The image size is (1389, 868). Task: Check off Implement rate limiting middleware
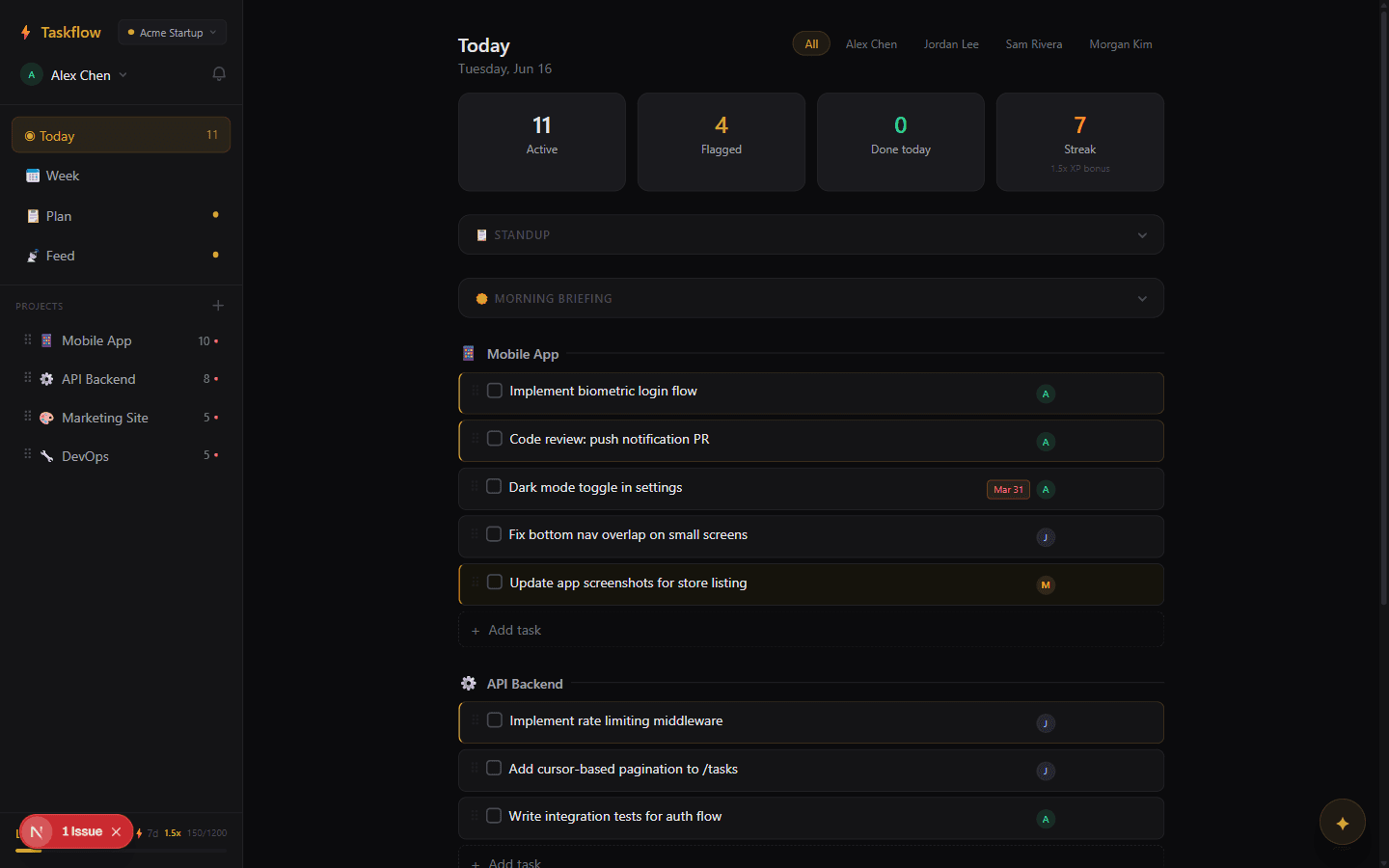[495, 720]
